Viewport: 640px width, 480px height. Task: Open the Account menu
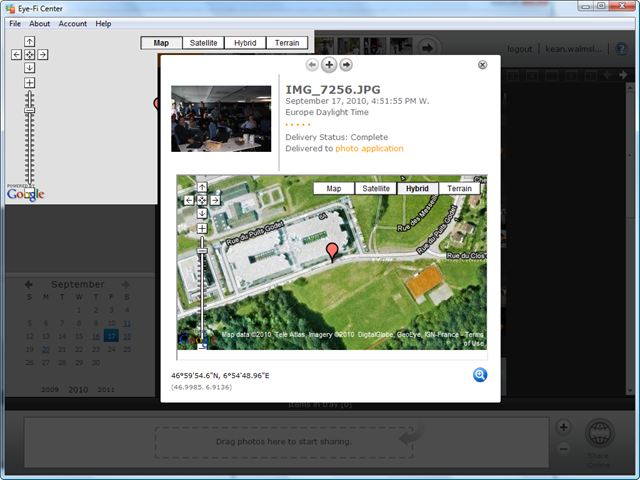coord(72,23)
